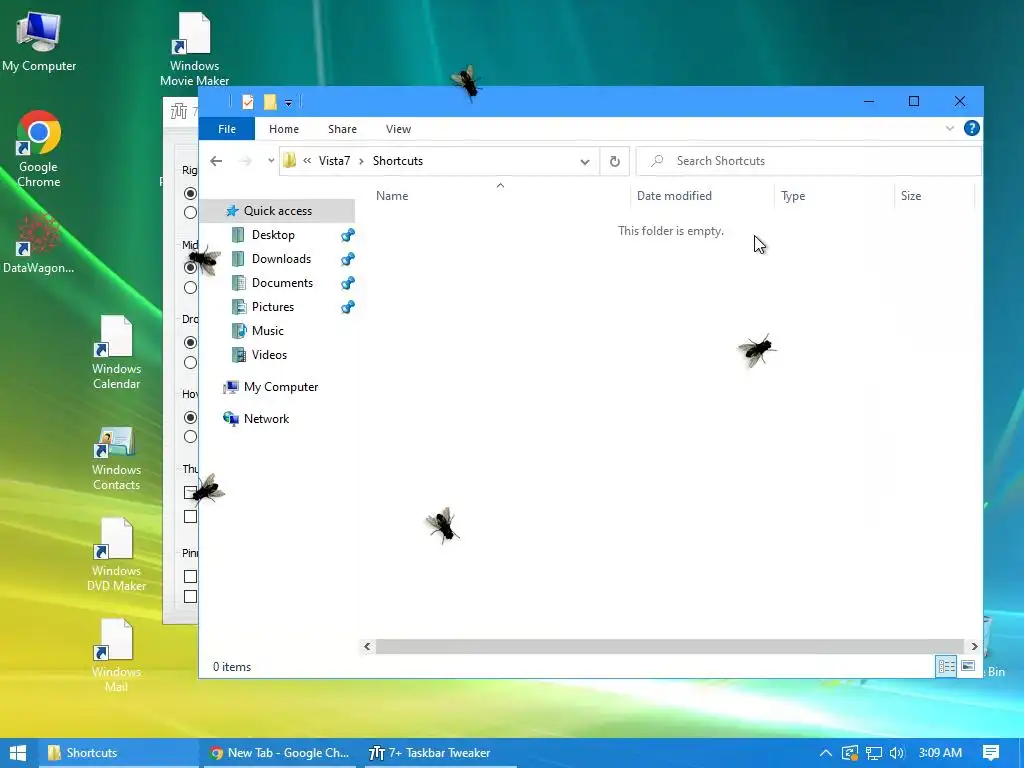
Task: Show hidden parent folders in the address bar
Action: coord(307,161)
